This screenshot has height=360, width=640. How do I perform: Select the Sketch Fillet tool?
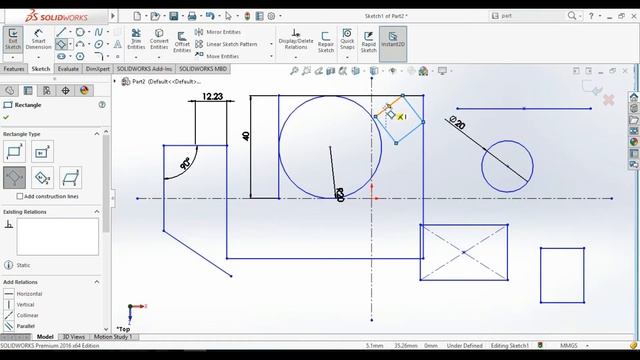pos(99,56)
